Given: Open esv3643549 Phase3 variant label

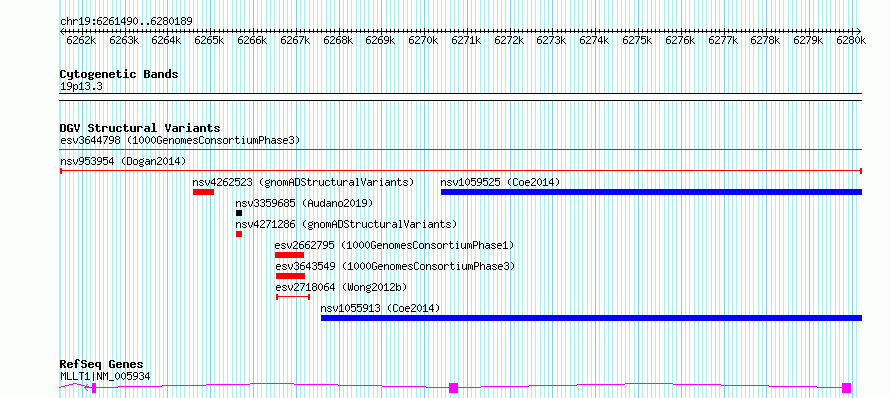Looking at the screenshot, I should tap(395, 266).
